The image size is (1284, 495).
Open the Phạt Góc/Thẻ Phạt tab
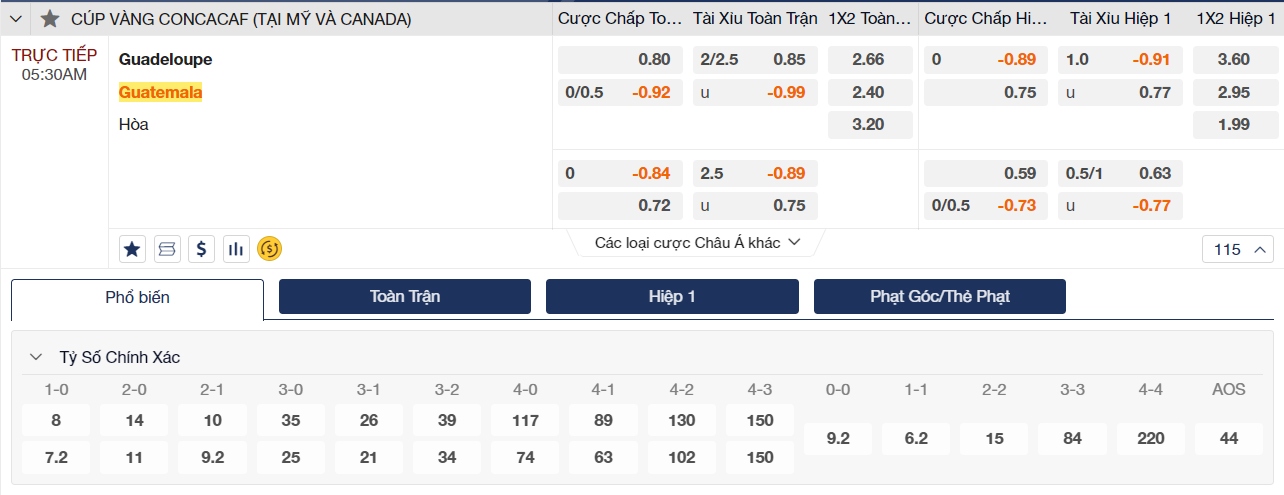pyautogui.click(x=939, y=297)
